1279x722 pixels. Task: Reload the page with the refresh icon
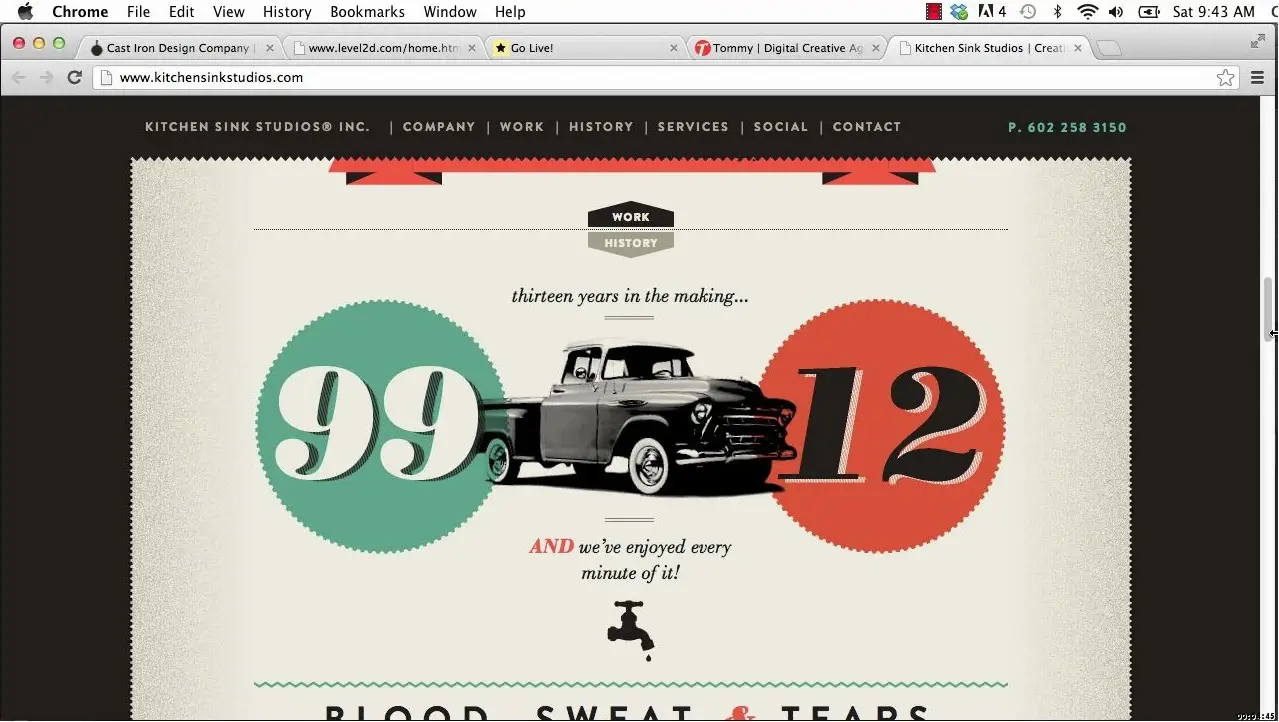(x=74, y=77)
